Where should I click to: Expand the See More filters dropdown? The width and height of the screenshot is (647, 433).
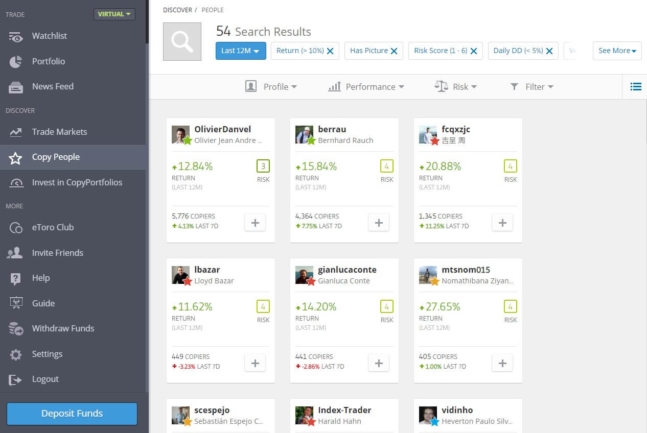[617, 51]
